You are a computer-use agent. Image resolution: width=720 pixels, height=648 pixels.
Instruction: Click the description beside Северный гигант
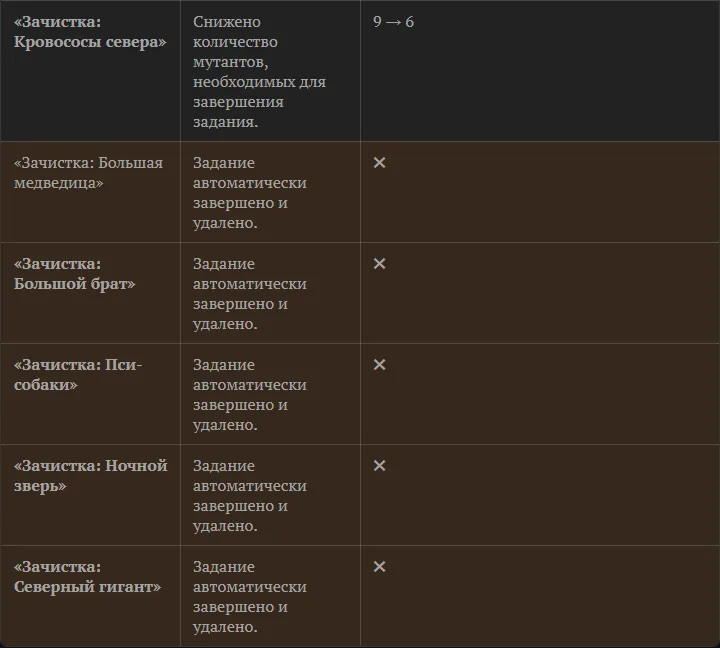[250, 597]
